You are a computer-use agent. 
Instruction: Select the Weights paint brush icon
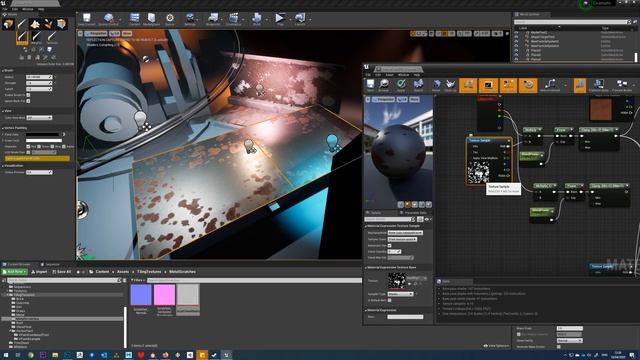(x=36, y=38)
